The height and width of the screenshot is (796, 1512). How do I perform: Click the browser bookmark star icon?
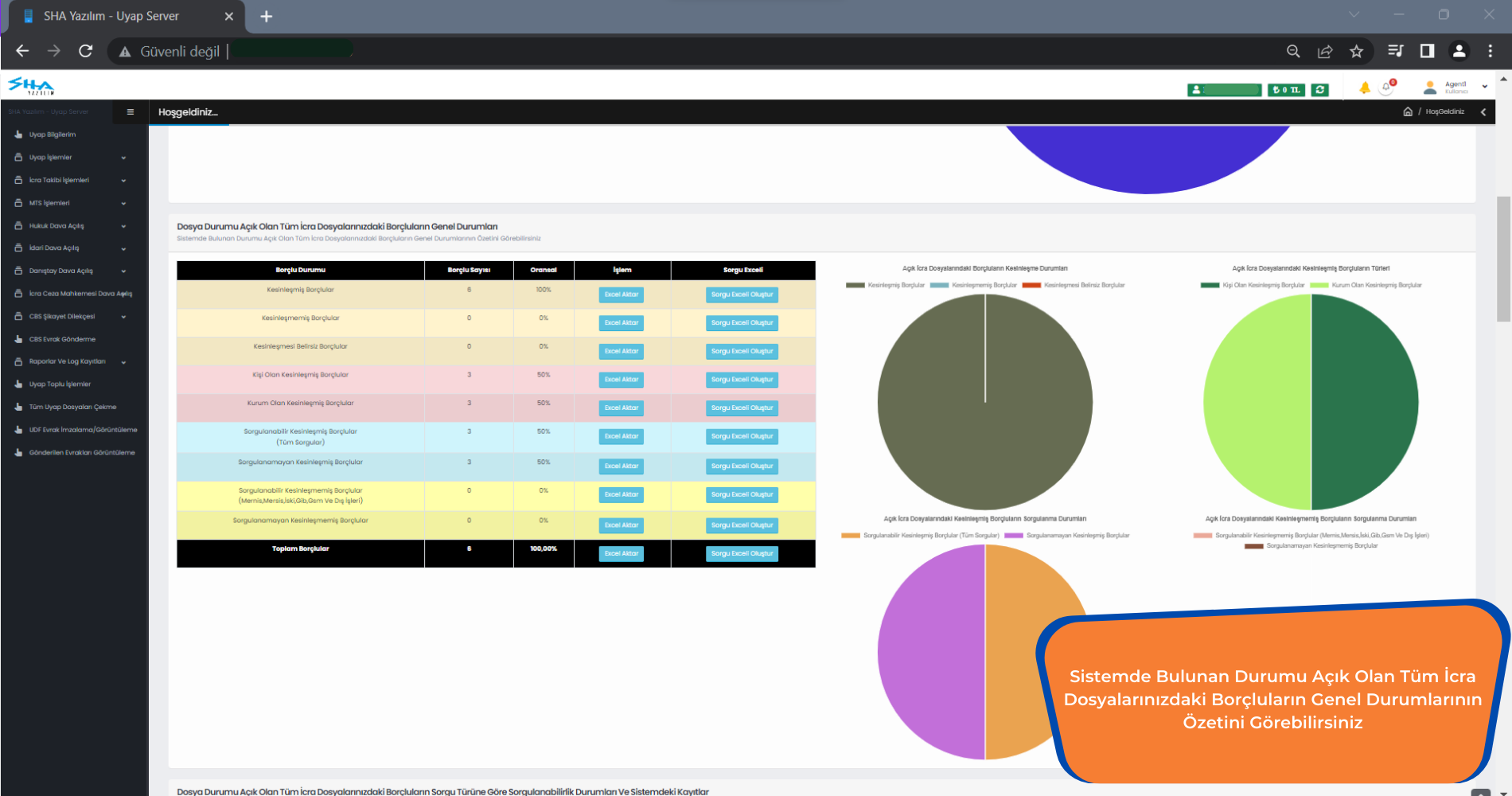click(x=1357, y=51)
